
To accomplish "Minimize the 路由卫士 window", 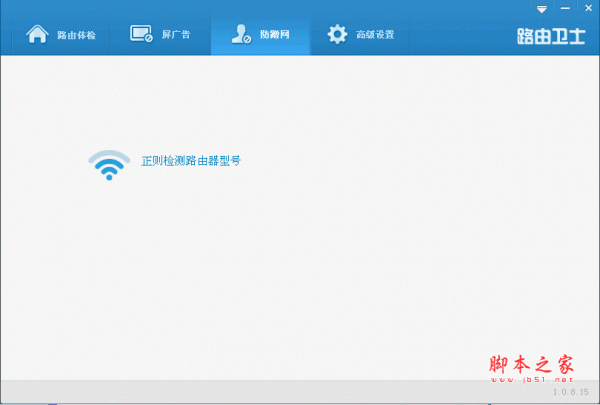I will pyautogui.click(x=565, y=8).
